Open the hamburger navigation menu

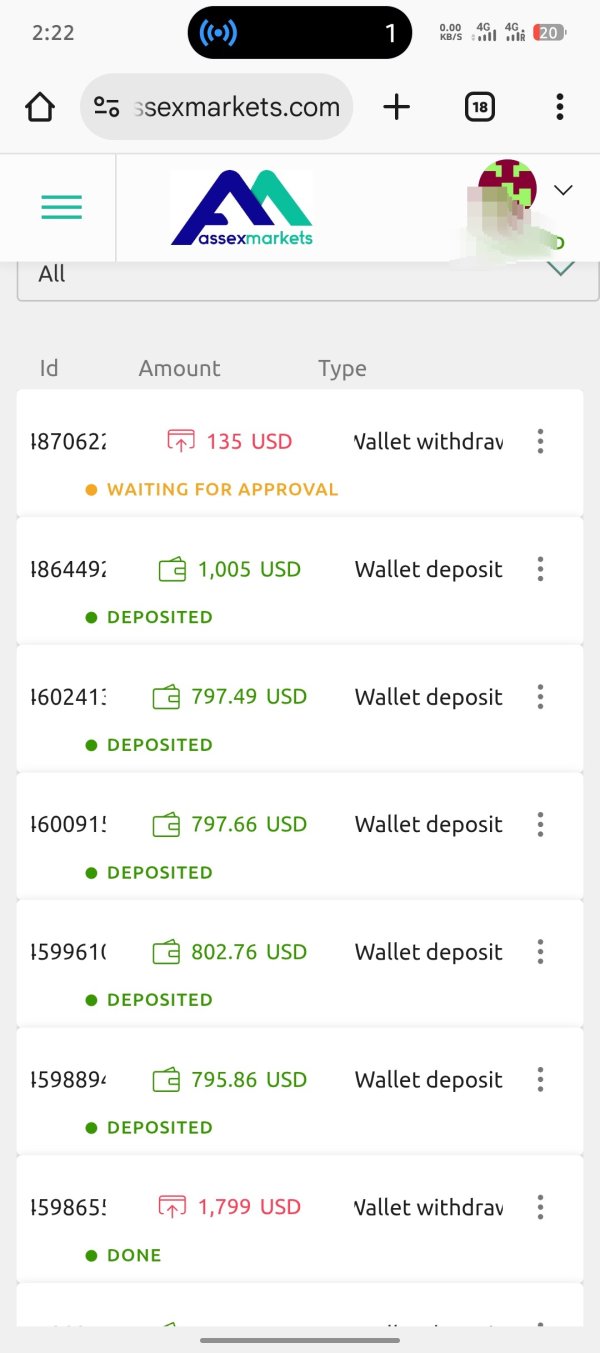[x=62, y=207]
